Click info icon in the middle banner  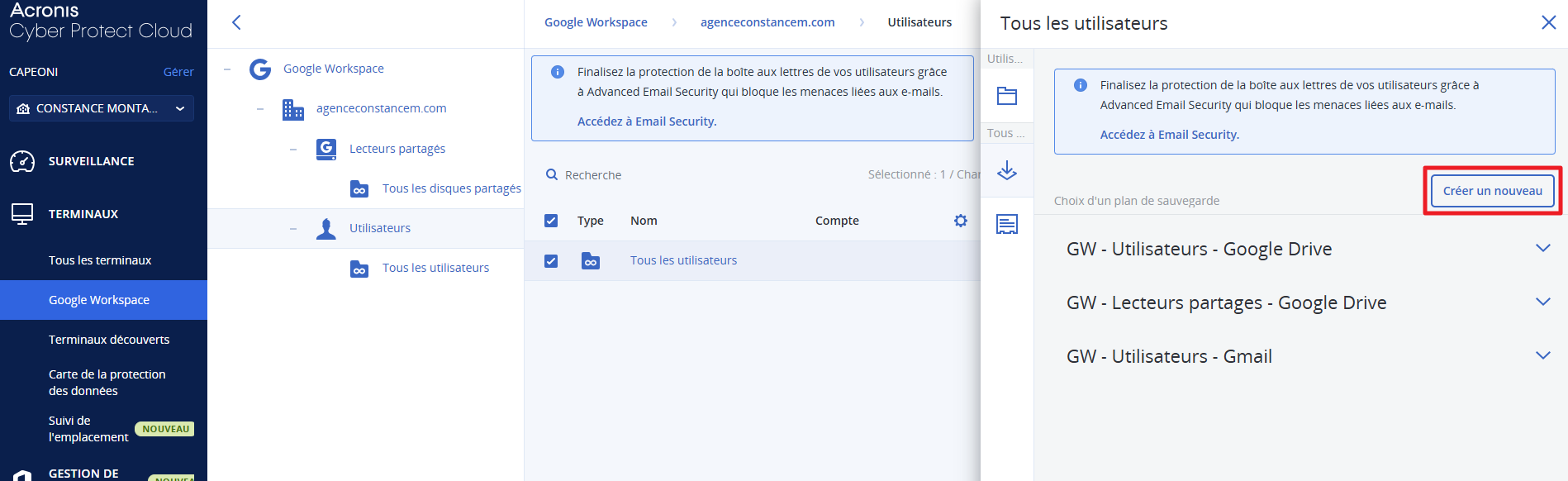click(x=558, y=72)
